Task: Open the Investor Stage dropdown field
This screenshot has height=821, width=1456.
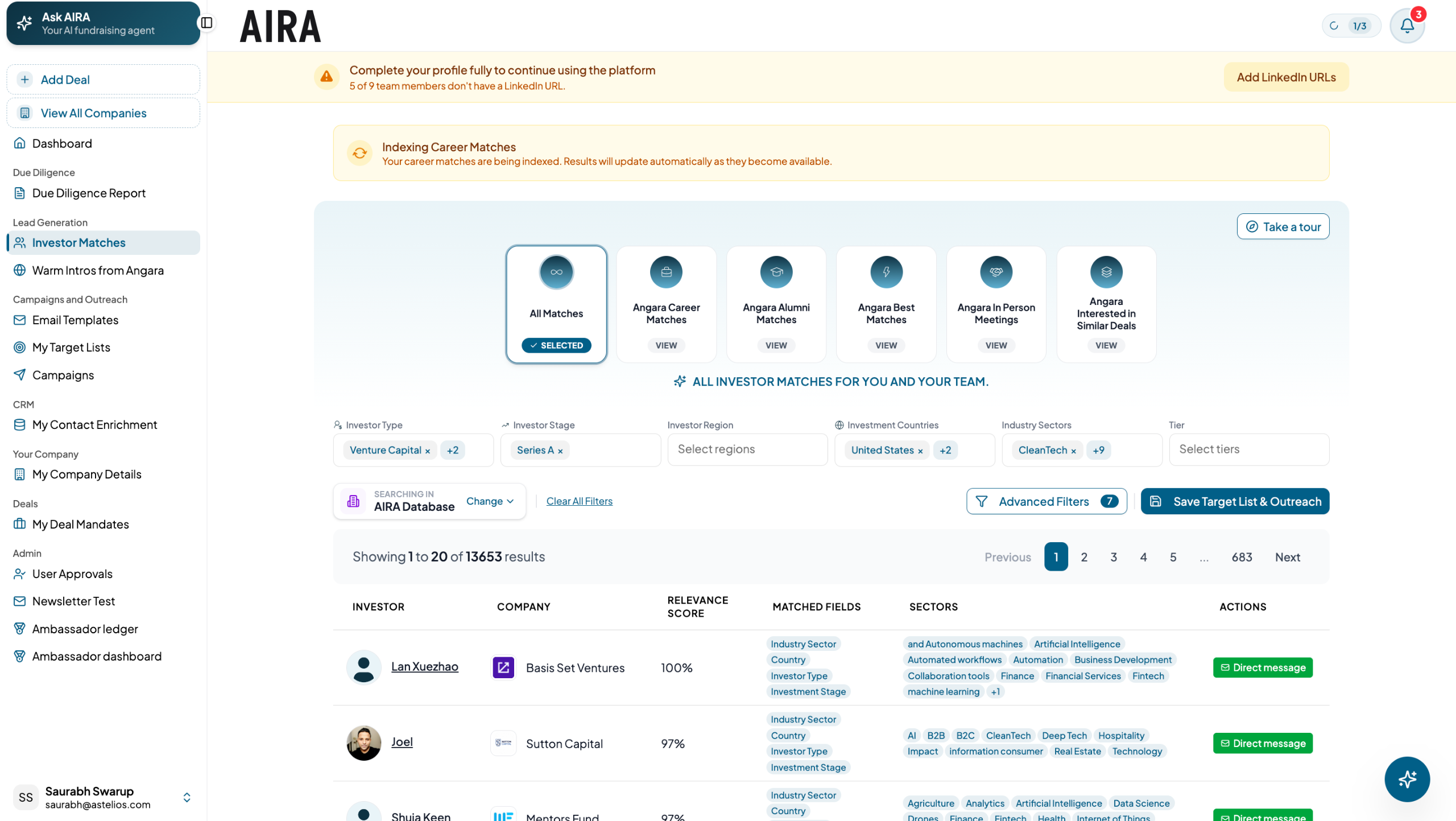Action: click(x=580, y=449)
